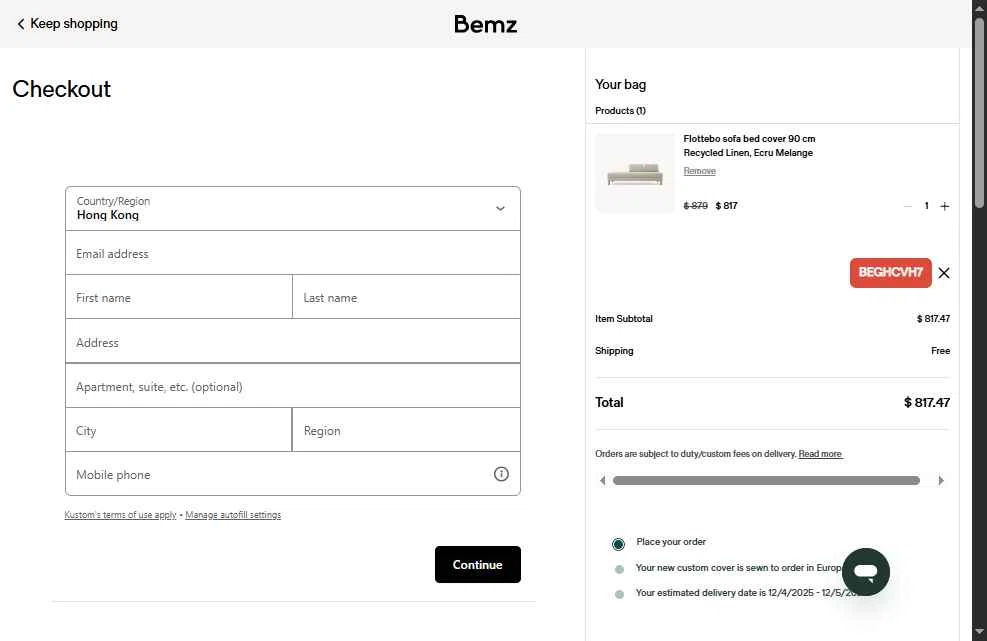Image resolution: width=987 pixels, height=641 pixels.
Task: Focus the First name field
Action: coord(179,297)
